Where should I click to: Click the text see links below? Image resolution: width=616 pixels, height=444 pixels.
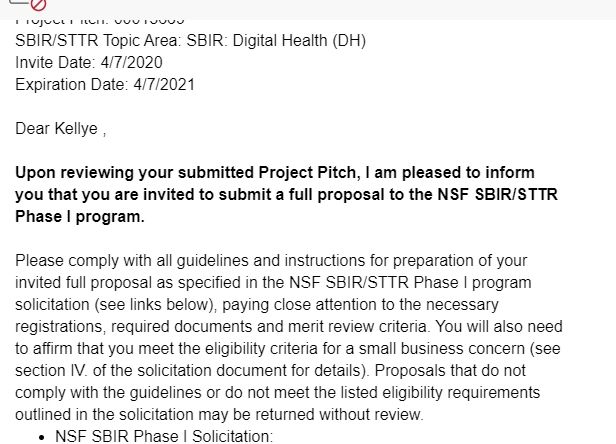click(x=155, y=305)
